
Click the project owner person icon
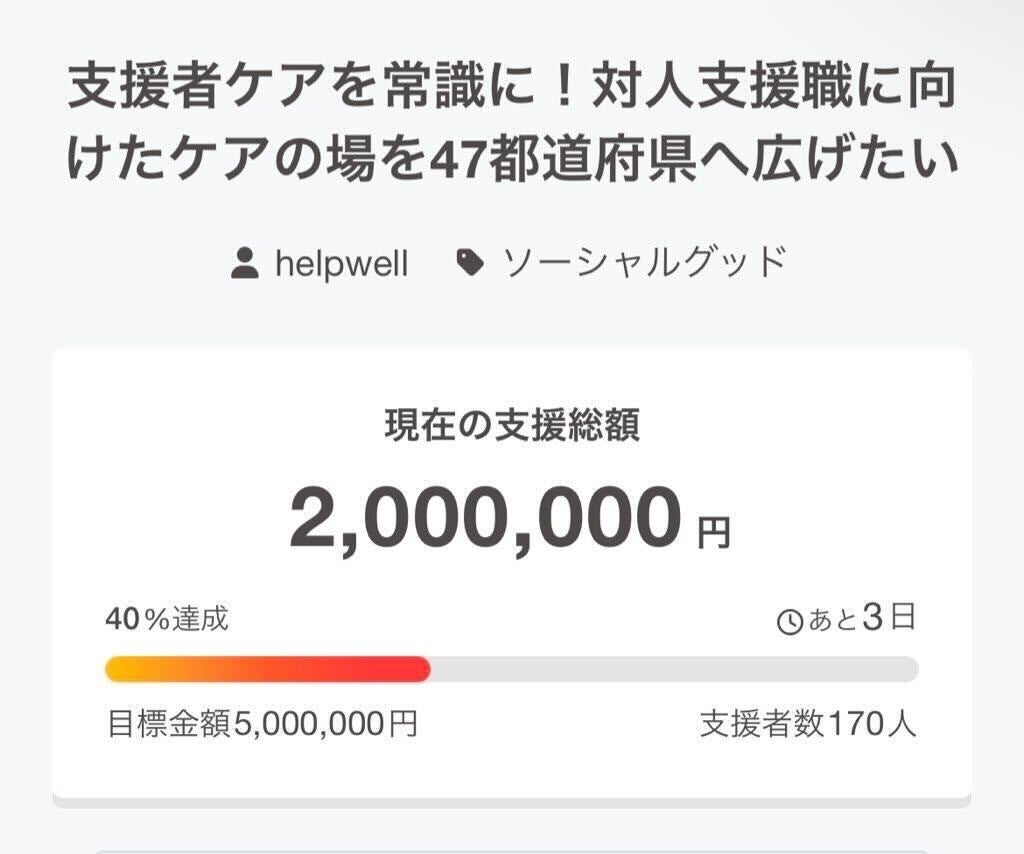pyautogui.click(x=245, y=264)
